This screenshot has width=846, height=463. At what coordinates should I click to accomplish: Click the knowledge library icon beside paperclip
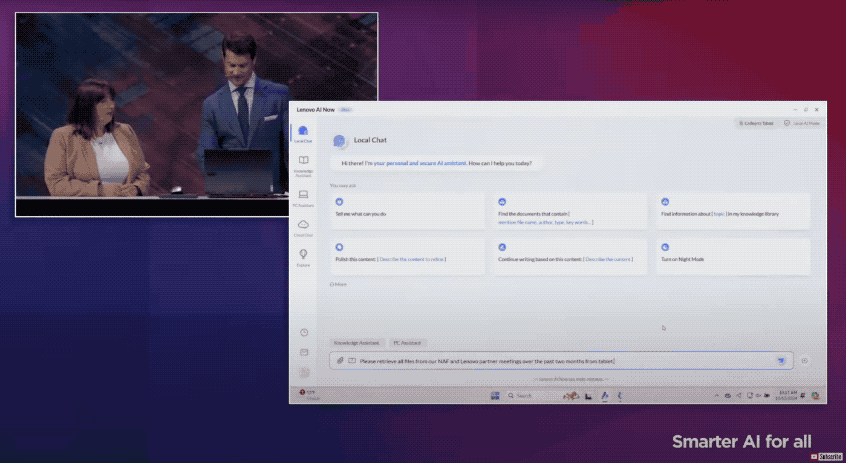[x=352, y=360]
